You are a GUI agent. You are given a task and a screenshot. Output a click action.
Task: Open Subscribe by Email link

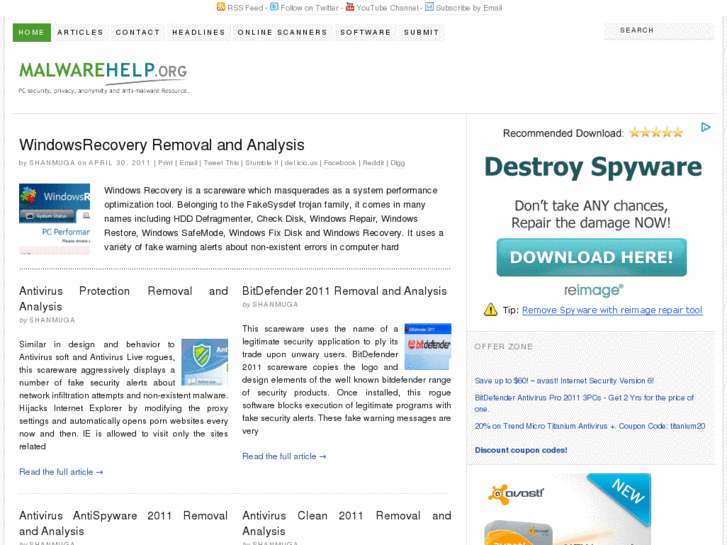click(x=469, y=8)
